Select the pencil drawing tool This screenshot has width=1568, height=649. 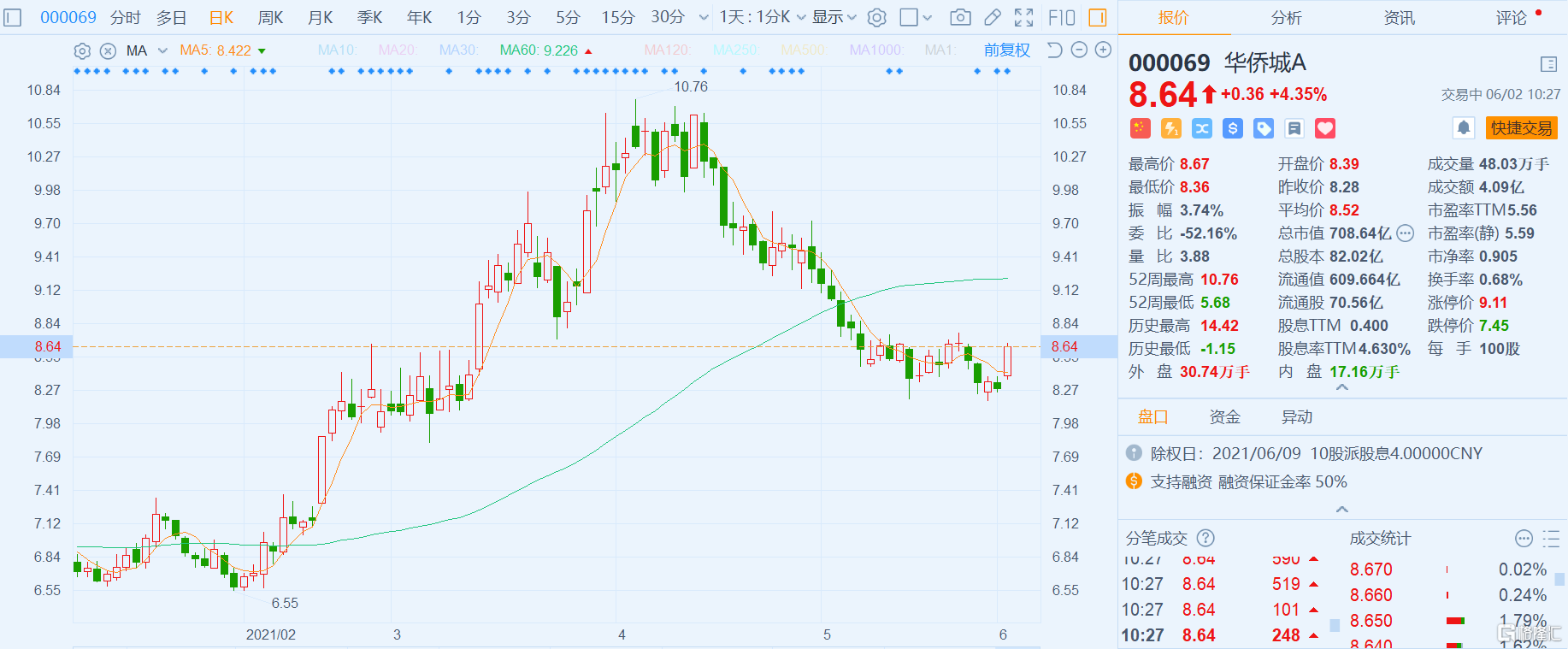coord(993,17)
